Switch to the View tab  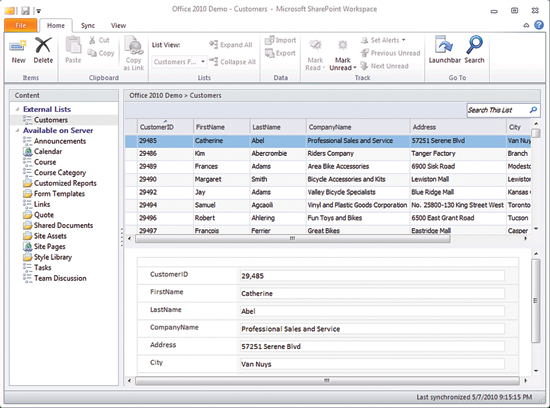(118, 25)
